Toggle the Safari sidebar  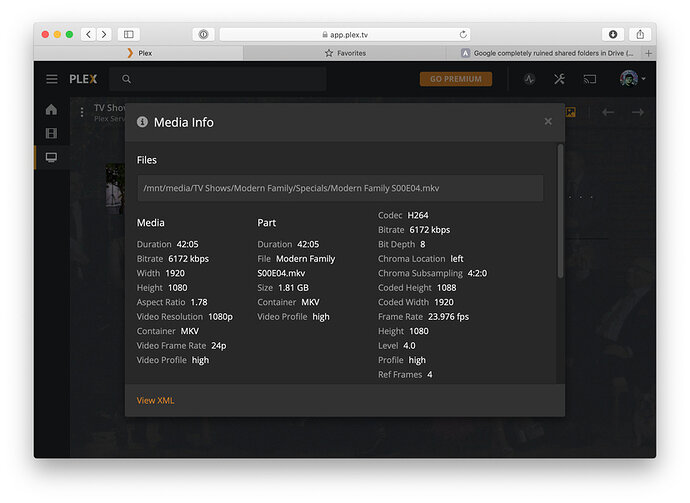pyautogui.click(x=128, y=34)
